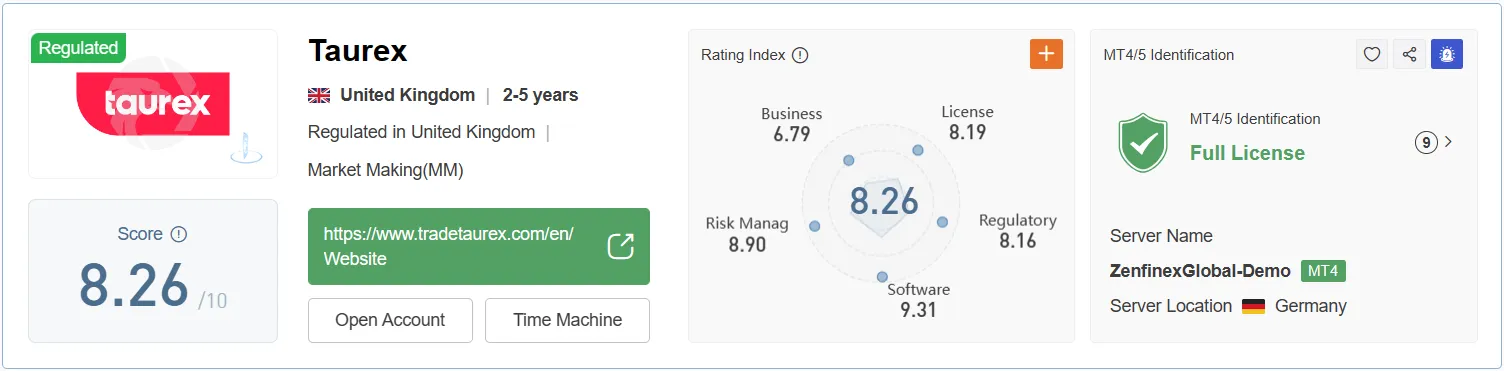
Task: Click the blue alert report icon
Action: click(1447, 54)
